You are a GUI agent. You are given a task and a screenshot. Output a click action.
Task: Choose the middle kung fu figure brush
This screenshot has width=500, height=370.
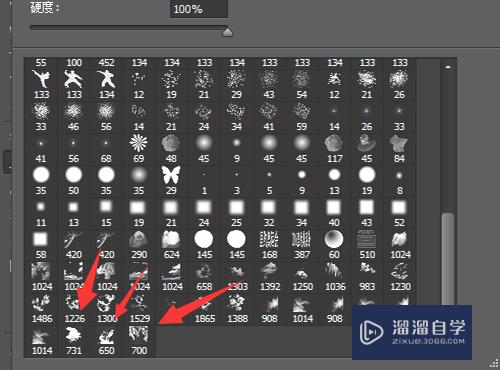pos(73,79)
